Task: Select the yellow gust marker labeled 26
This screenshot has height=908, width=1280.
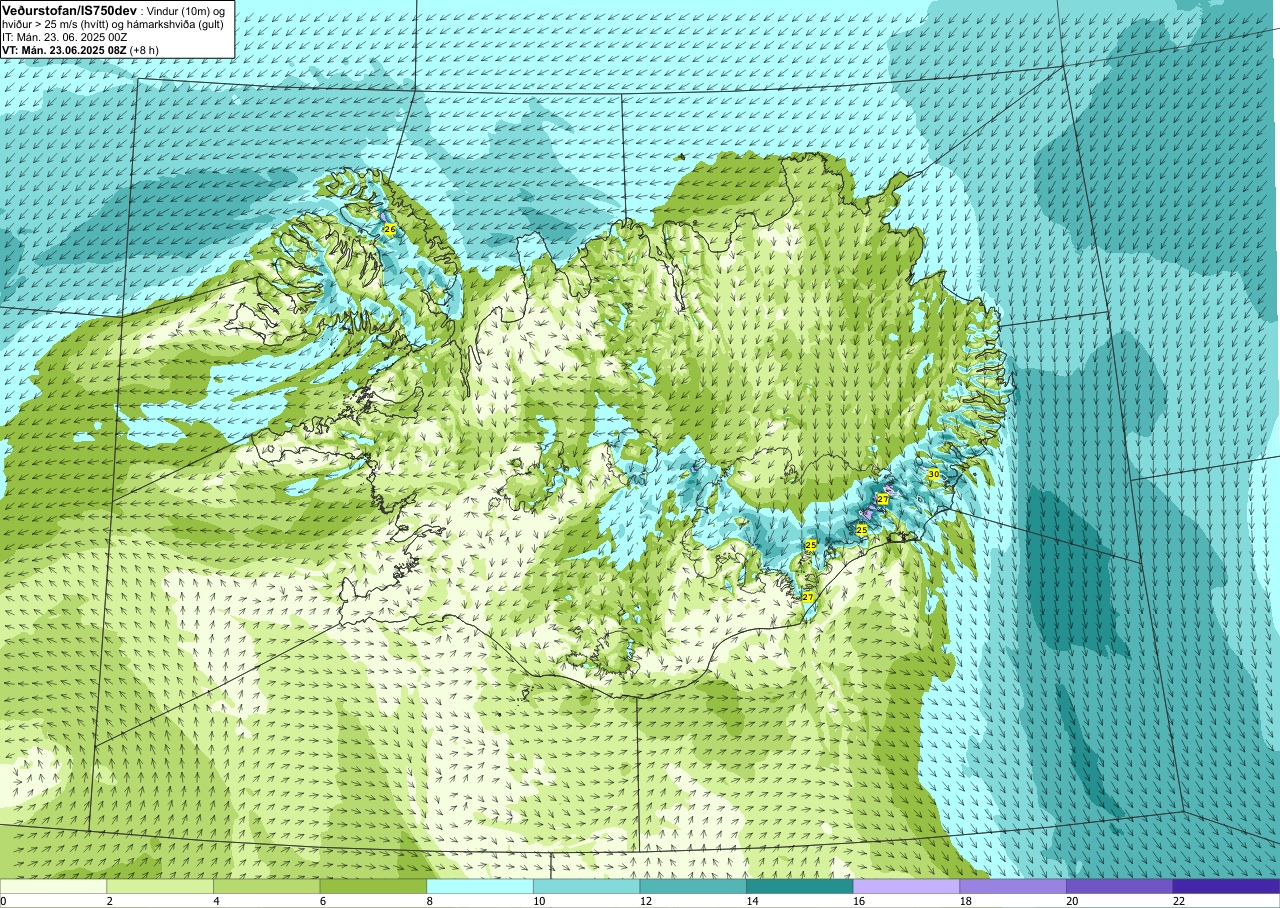Action: 389,230
